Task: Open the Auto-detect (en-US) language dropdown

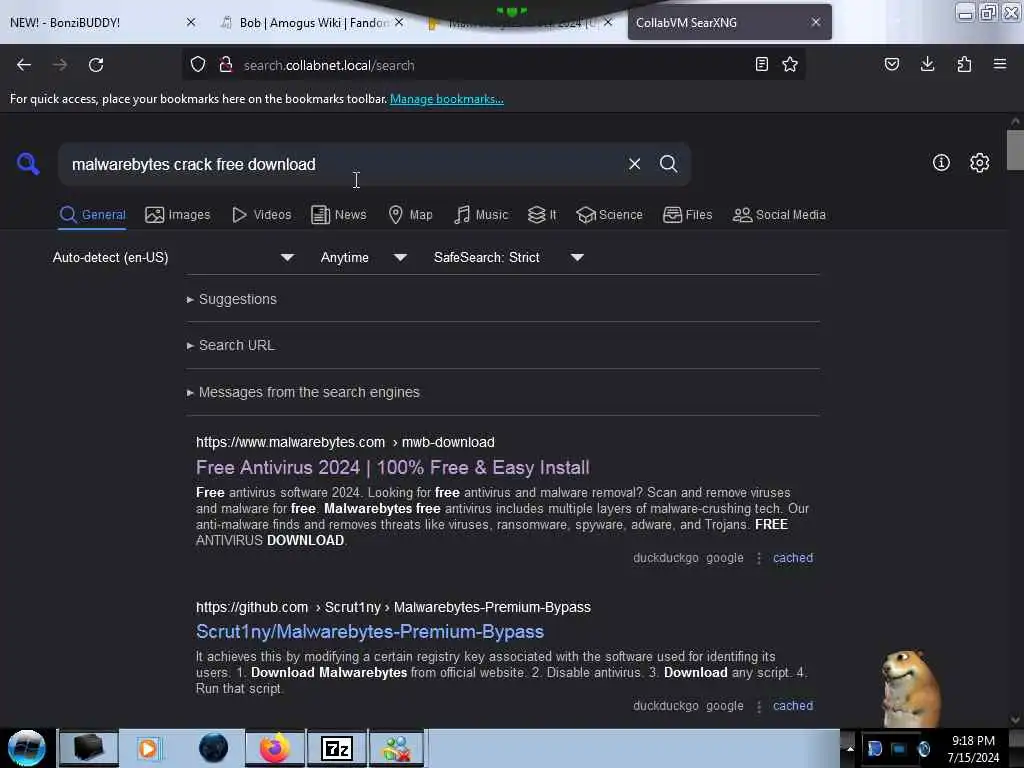Action: [172, 257]
